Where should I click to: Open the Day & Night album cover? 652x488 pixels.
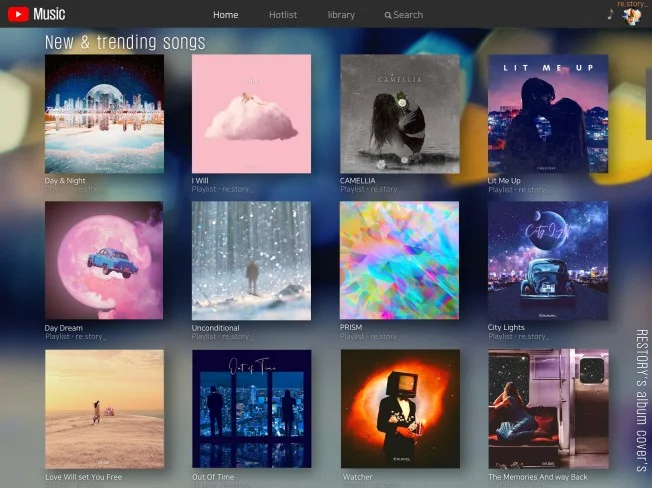pos(104,114)
